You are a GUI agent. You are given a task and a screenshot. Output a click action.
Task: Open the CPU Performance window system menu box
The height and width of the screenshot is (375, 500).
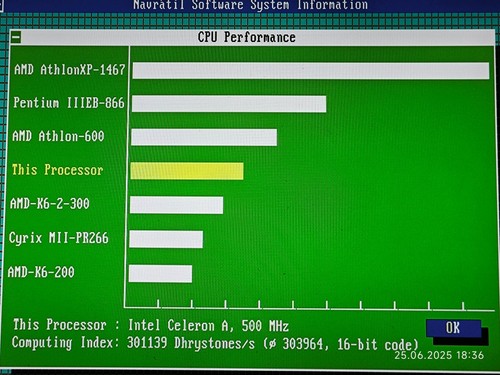pyautogui.click(x=16, y=37)
